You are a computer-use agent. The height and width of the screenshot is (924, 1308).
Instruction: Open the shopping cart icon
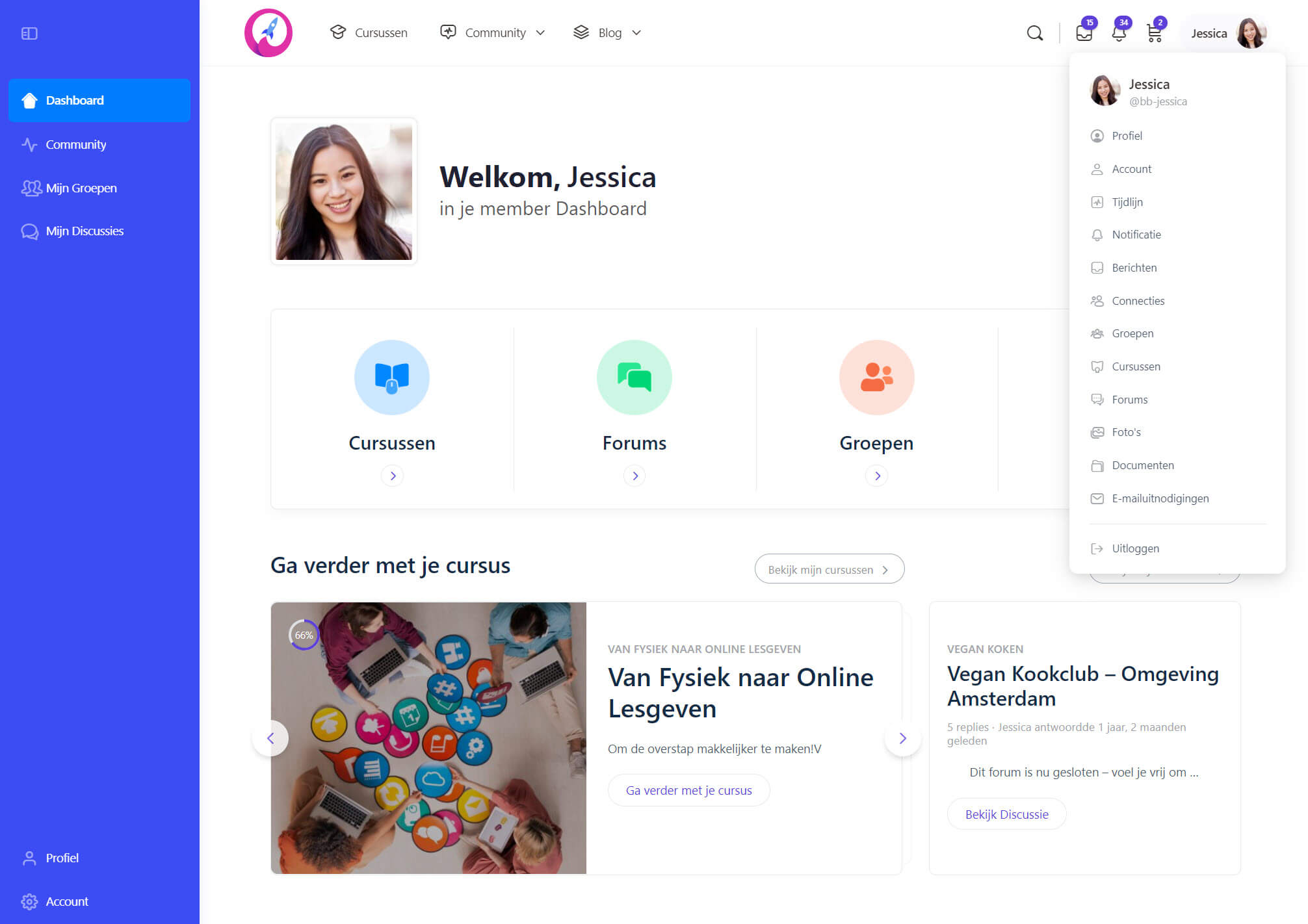[1155, 32]
